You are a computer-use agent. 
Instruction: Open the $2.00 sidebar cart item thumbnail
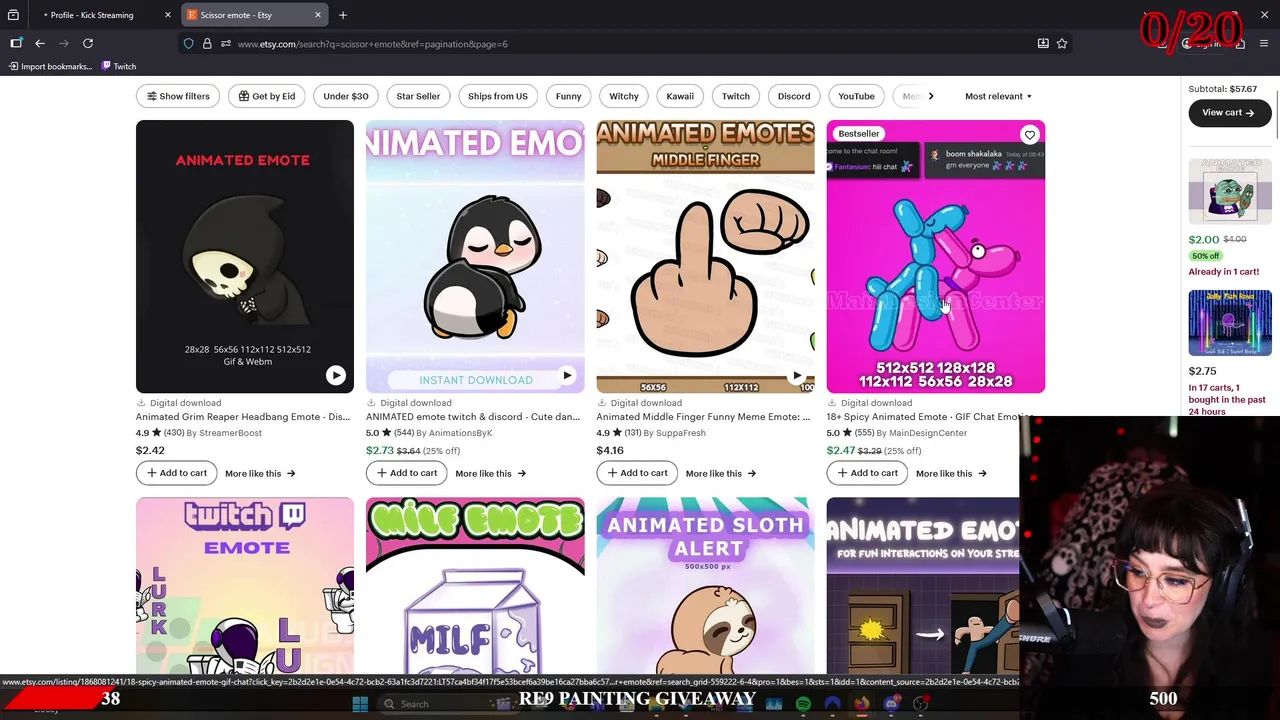1230,190
